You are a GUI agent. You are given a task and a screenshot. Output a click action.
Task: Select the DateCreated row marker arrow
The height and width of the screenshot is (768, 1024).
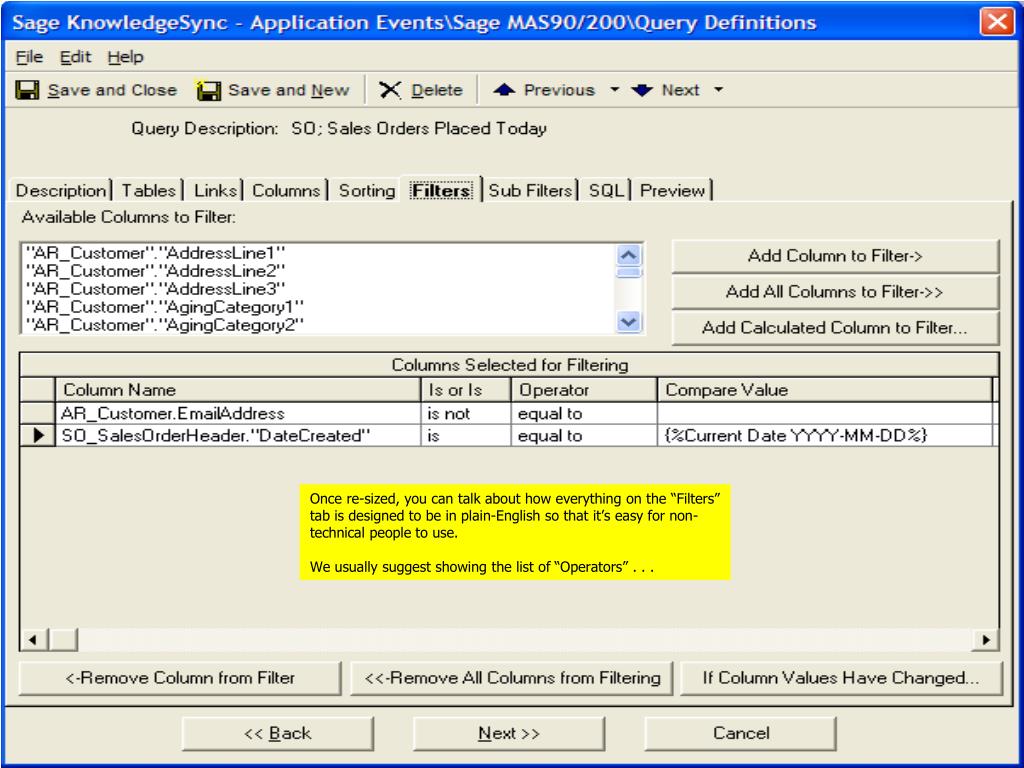tap(38, 435)
